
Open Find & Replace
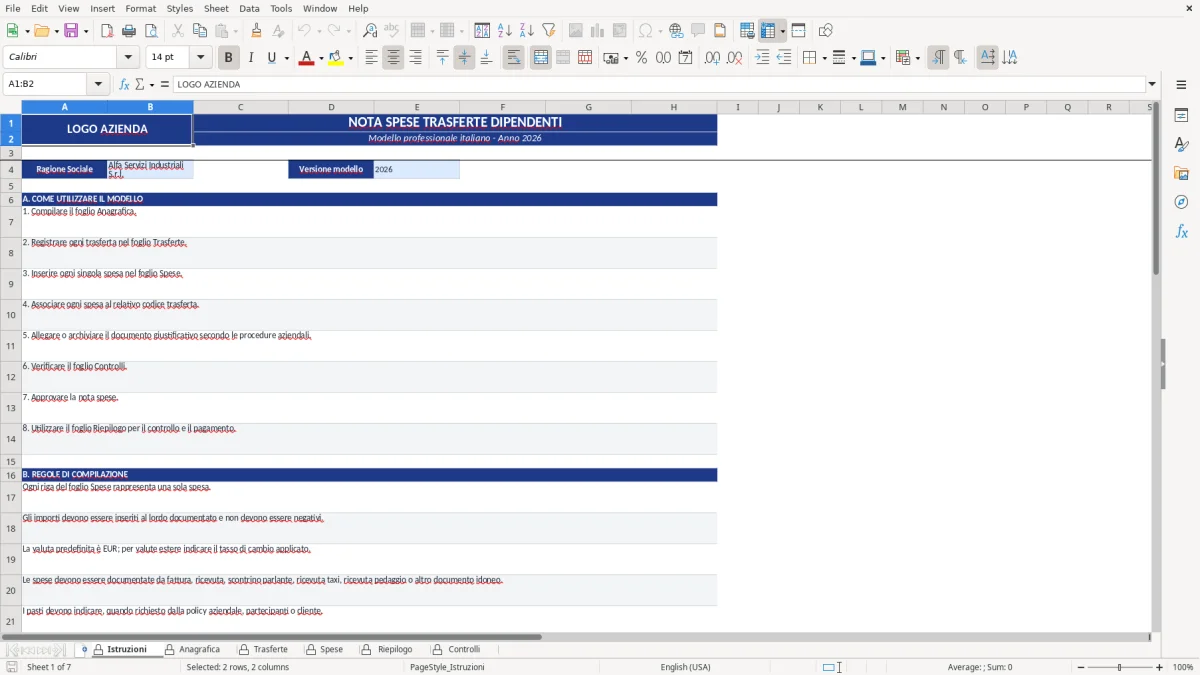click(x=370, y=31)
